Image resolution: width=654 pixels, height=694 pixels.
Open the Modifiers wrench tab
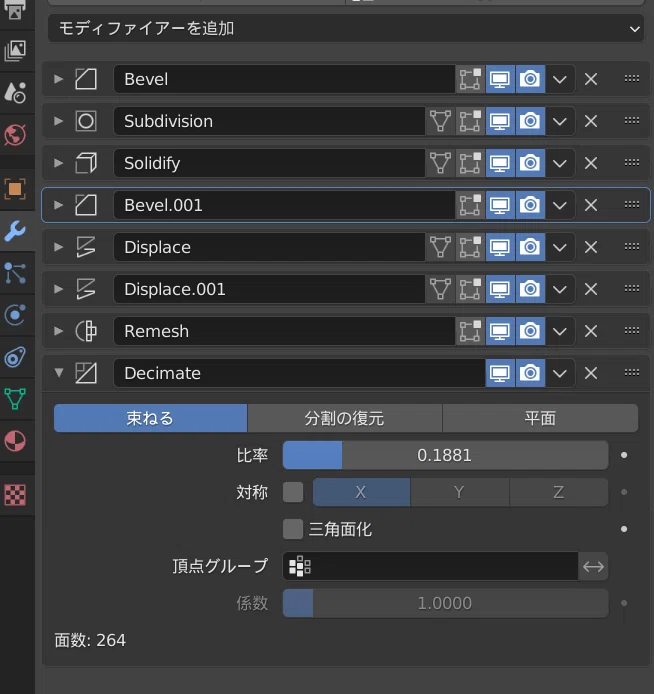click(15, 231)
